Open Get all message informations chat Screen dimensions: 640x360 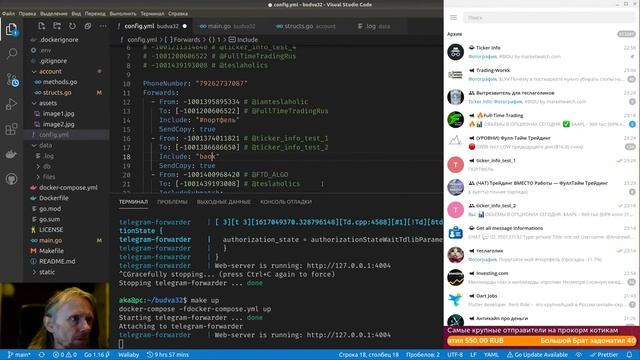tap(542, 232)
